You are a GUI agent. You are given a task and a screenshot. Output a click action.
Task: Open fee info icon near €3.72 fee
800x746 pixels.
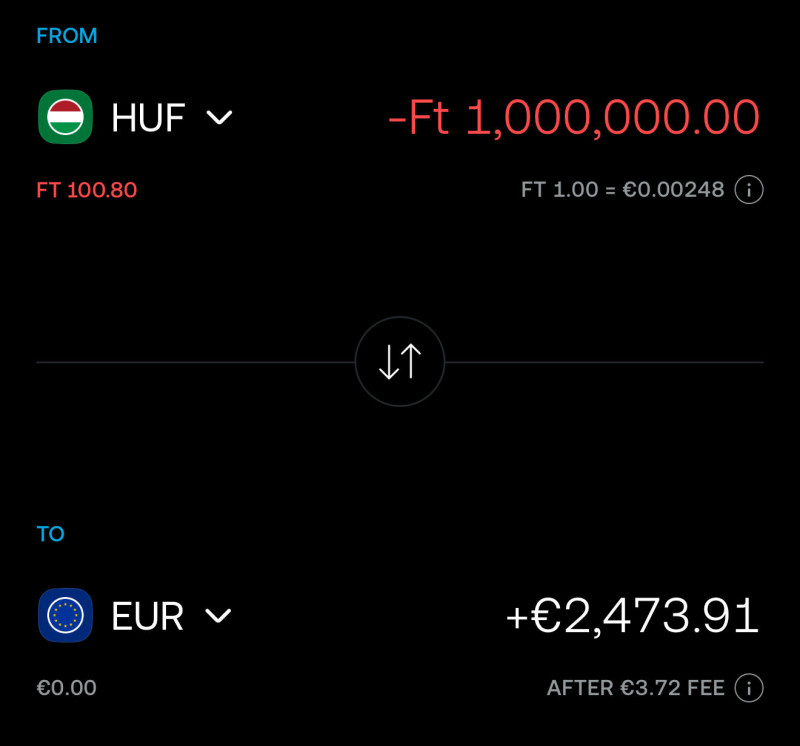click(748, 688)
